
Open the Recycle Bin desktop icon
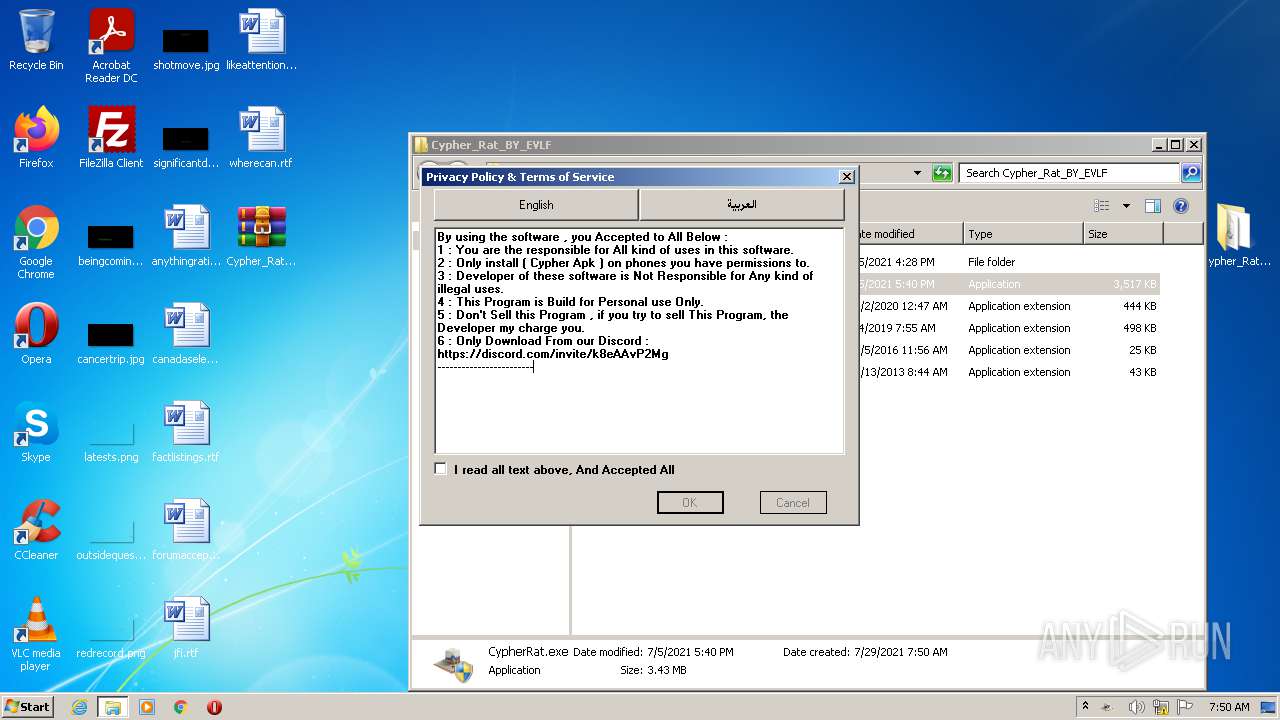pyautogui.click(x=36, y=41)
